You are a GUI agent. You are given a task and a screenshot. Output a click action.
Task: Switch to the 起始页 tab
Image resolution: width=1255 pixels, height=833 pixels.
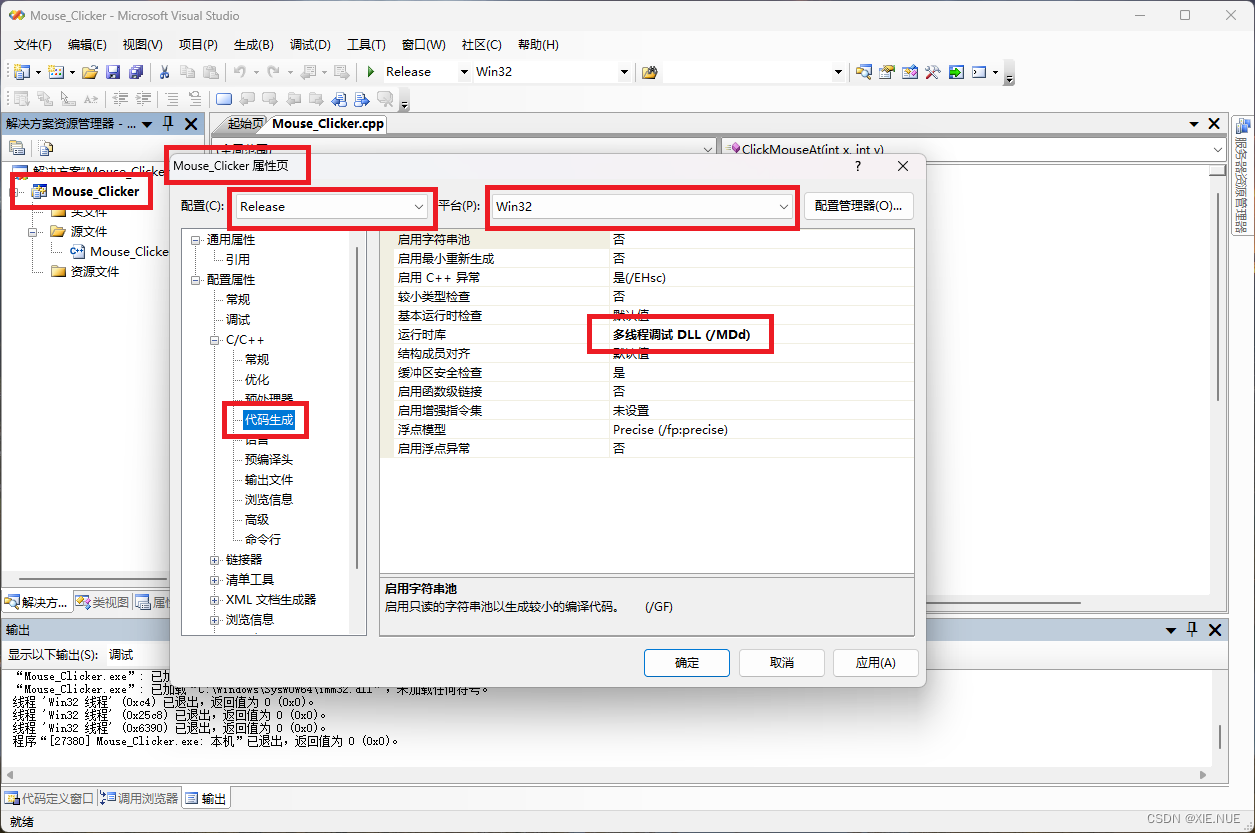coord(244,124)
